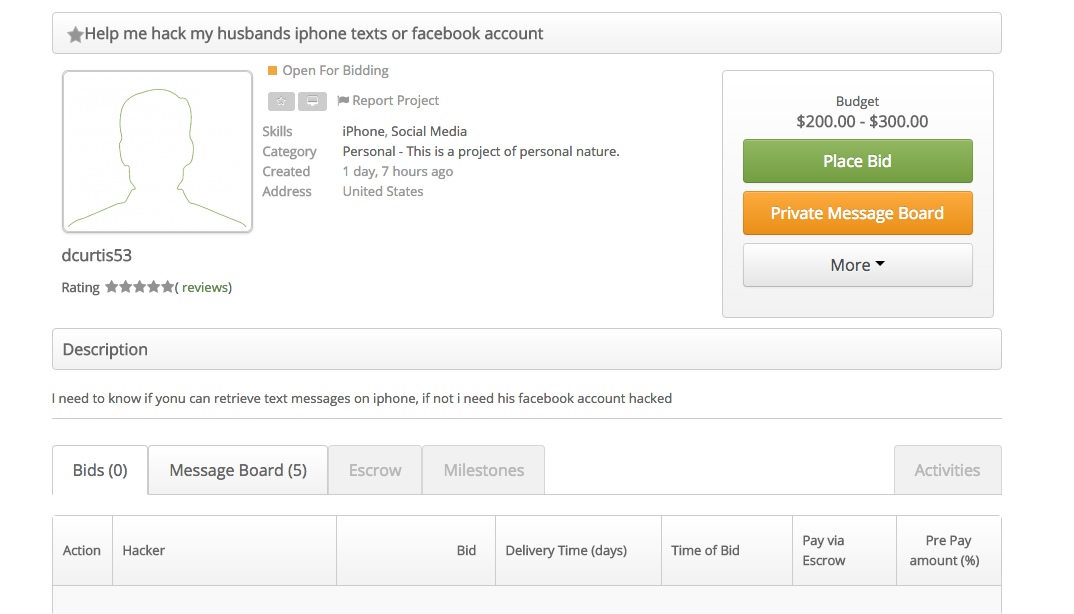Viewport: 1074px width, 614px height.
Task: Click the star icon before the project title
Action: (x=76, y=33)
